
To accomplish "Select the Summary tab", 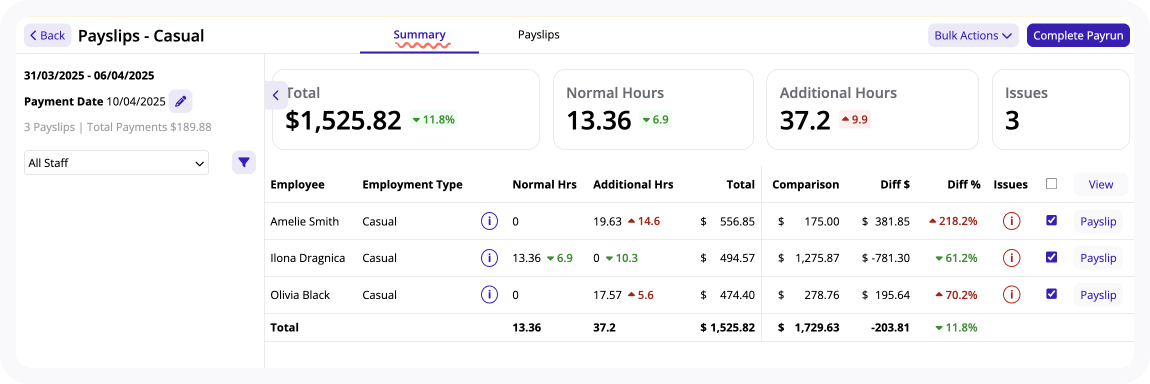I will pyautogui.click(x=420, y=34).
